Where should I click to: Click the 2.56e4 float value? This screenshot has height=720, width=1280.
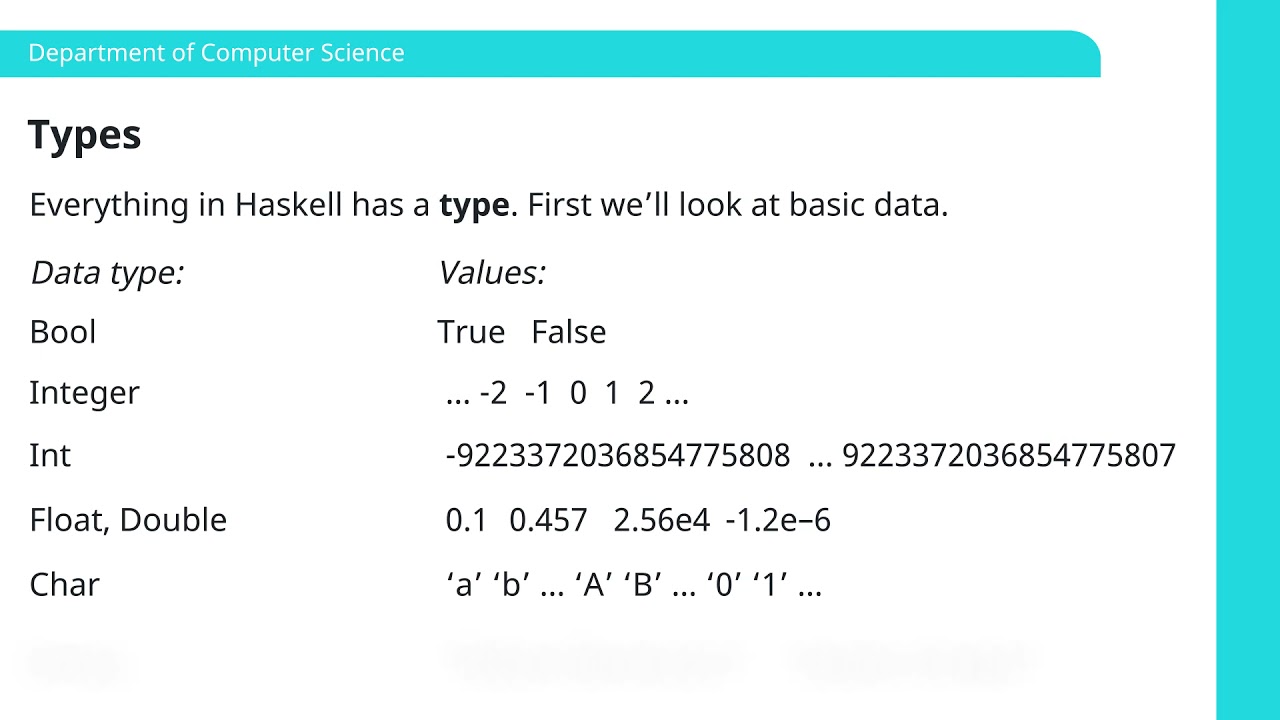click(x=661, y=520)
